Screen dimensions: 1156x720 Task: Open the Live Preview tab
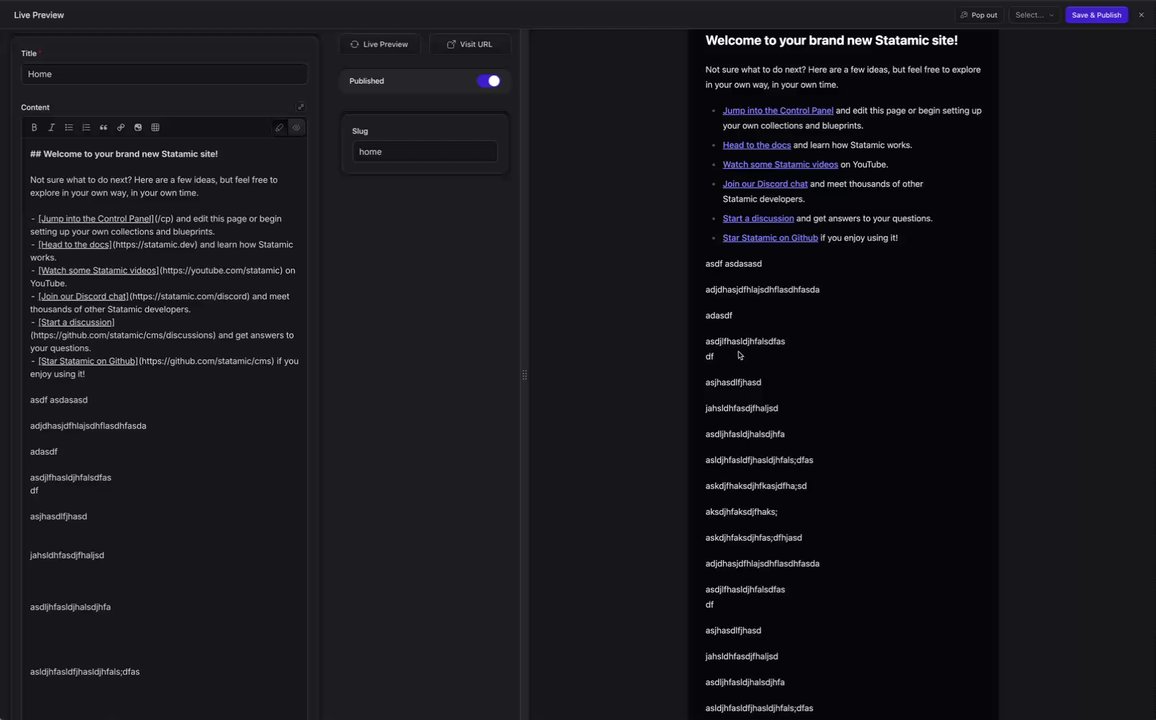click(380, 44)
